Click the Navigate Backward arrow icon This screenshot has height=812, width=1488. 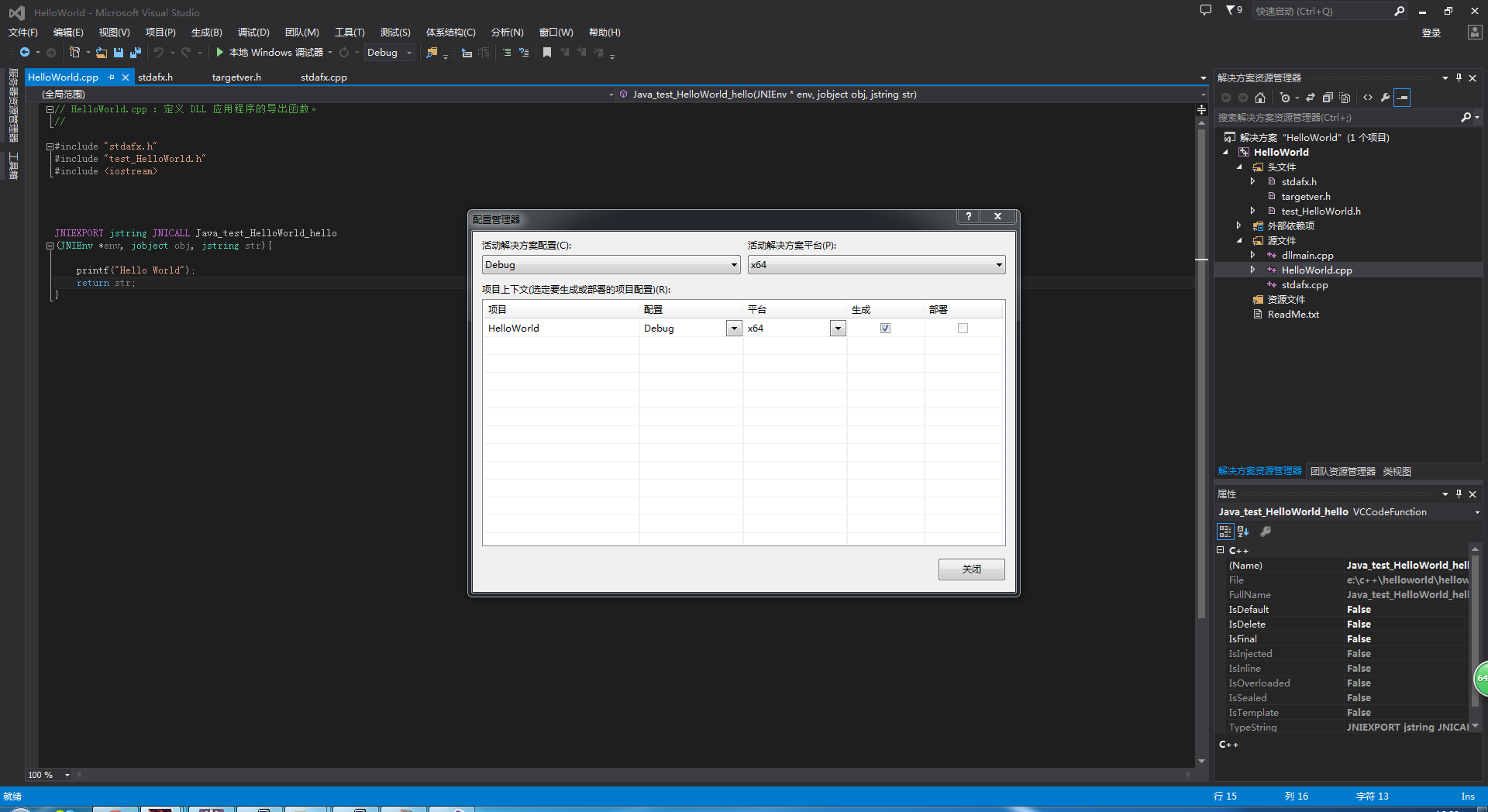coord(25,53)
